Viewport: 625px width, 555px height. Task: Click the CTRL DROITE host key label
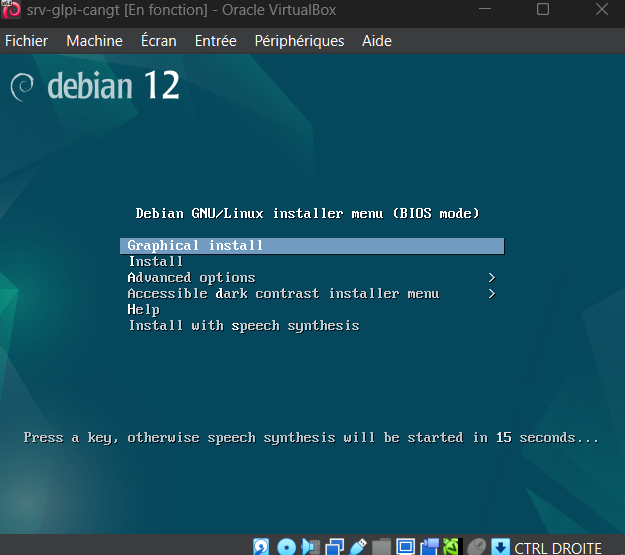point(558,548)
